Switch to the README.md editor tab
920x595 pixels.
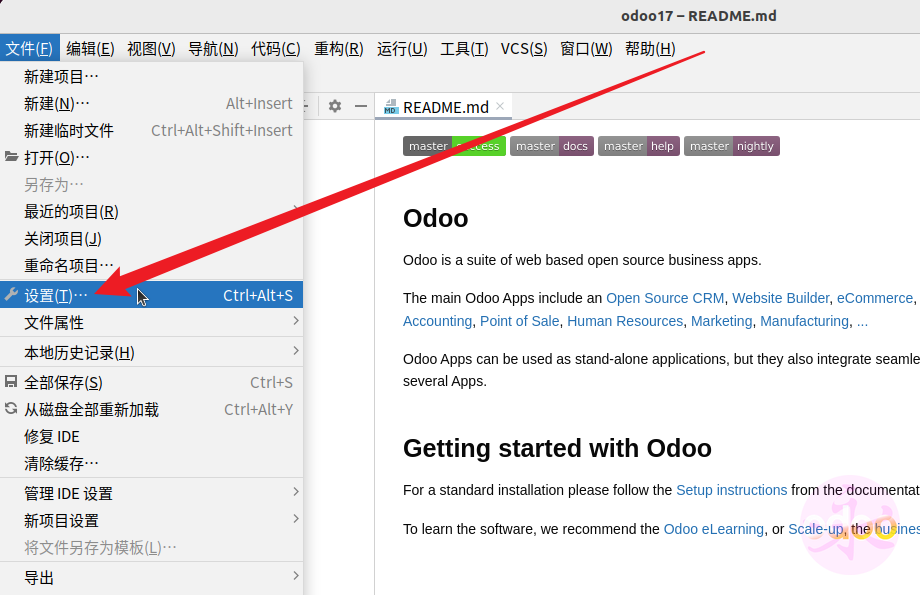click(x=444, y=107)
